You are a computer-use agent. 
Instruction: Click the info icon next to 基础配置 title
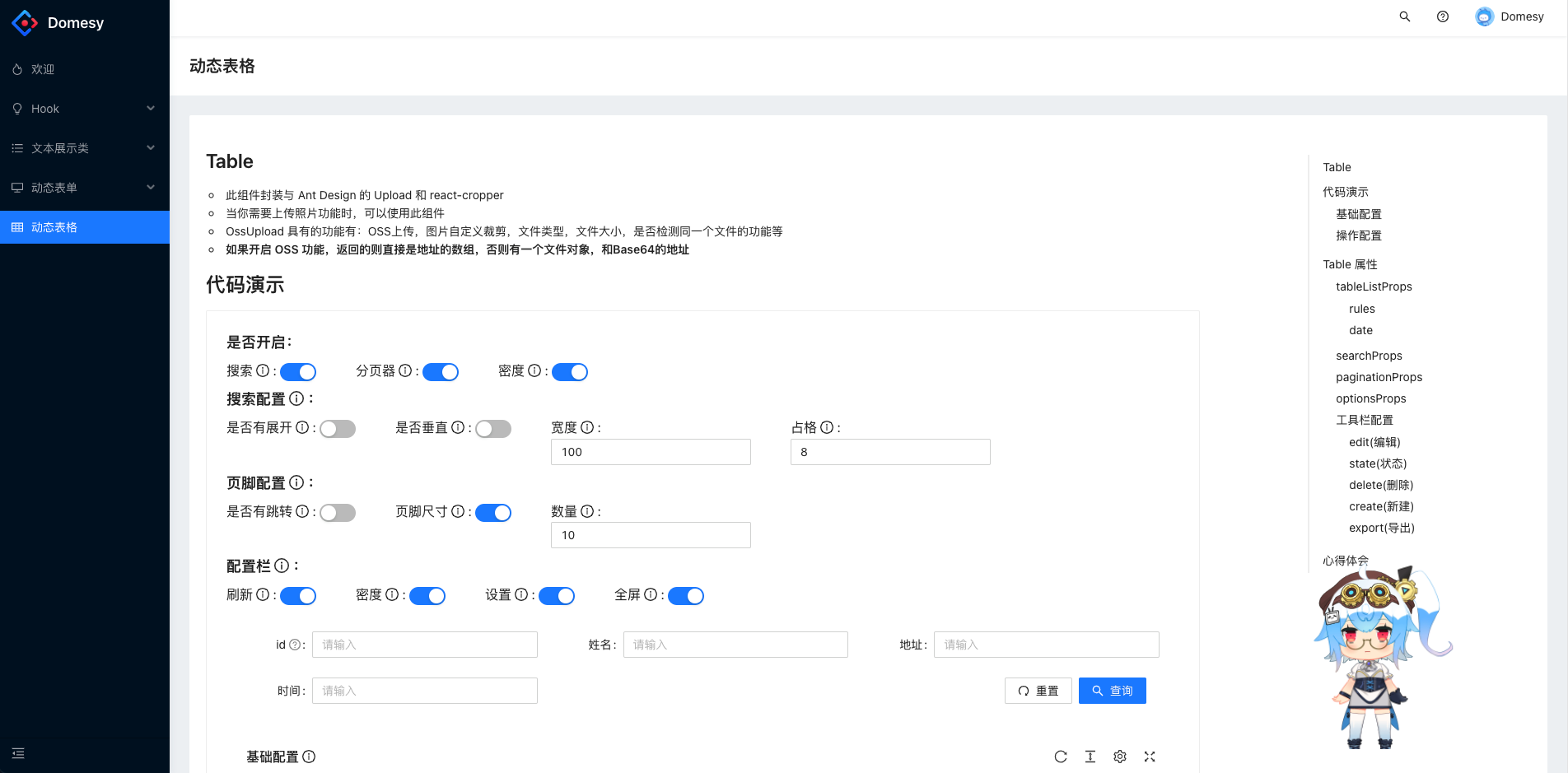pyautogui.click(x=309, y=757)
